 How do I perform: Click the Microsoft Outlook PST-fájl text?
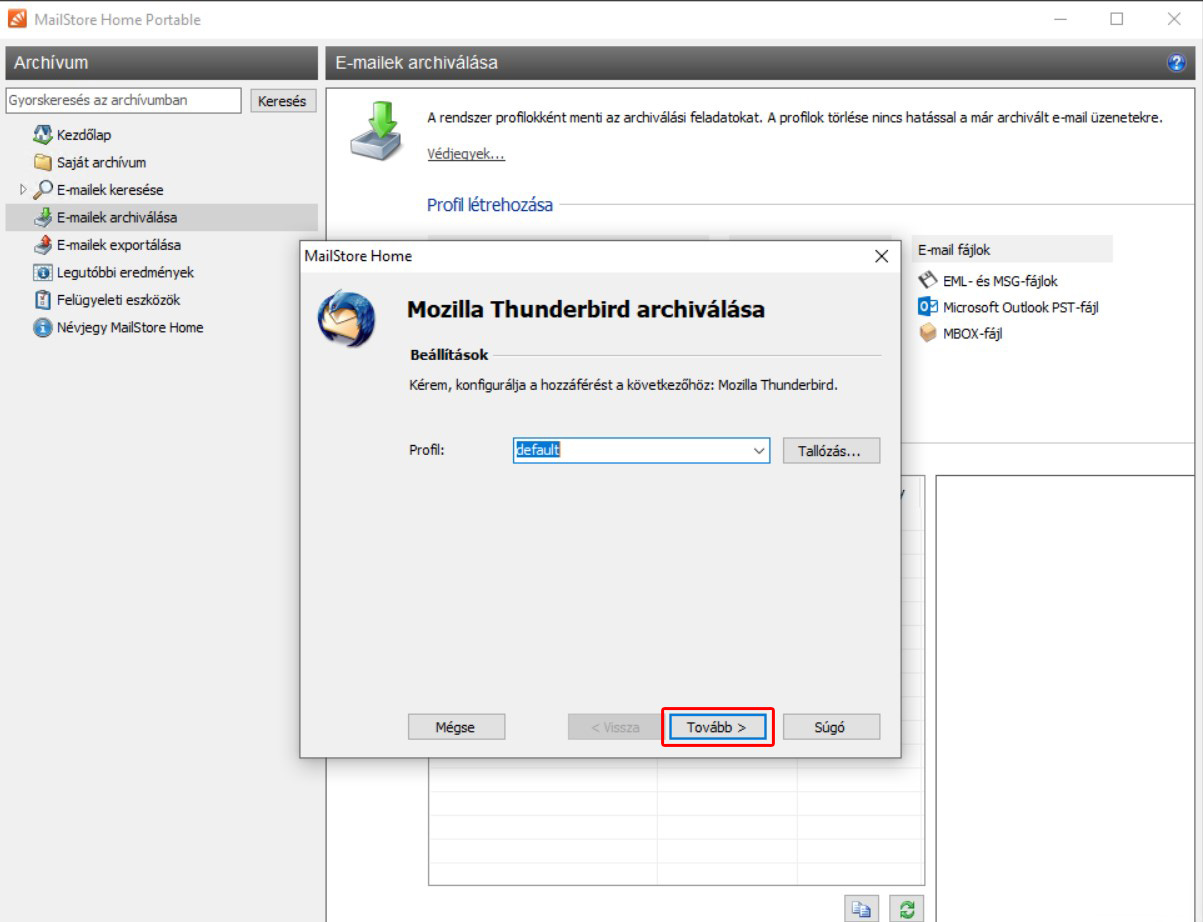(x=1021, y=307)
